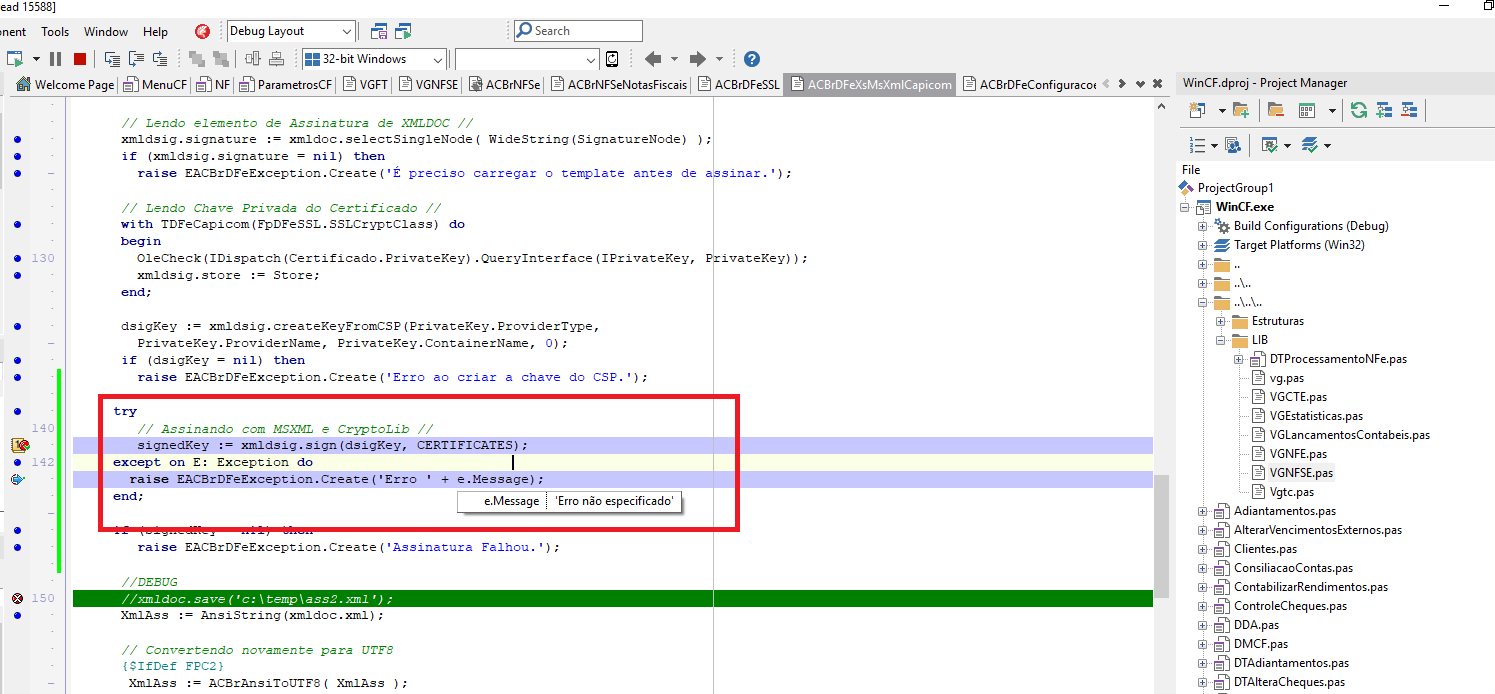The image size is (1495, 694).
Task: Click the Run button in the toolbar
Action: (x=15, y=59)
